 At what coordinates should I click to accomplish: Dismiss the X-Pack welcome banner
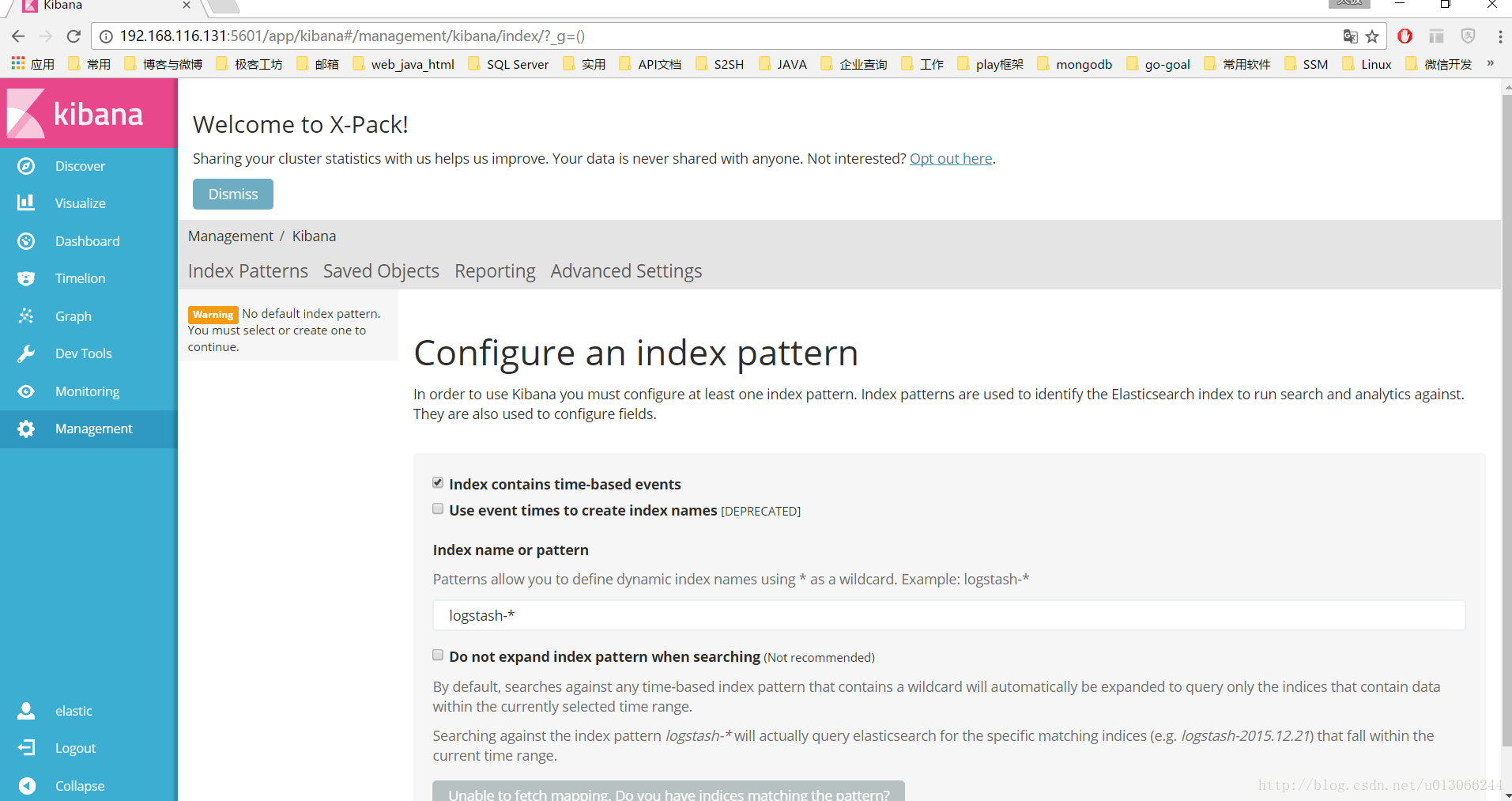pos(233,195)
